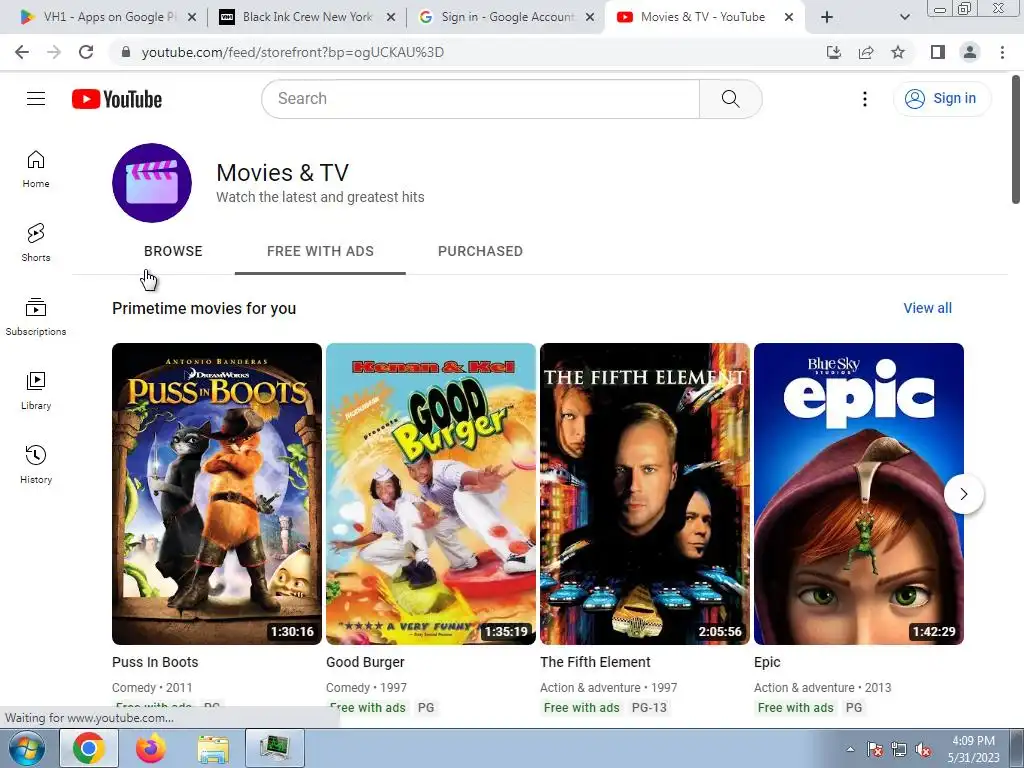Open Subscriptions in the sidebar
This screenshot has width=1024, height=768.
(36, 317)
